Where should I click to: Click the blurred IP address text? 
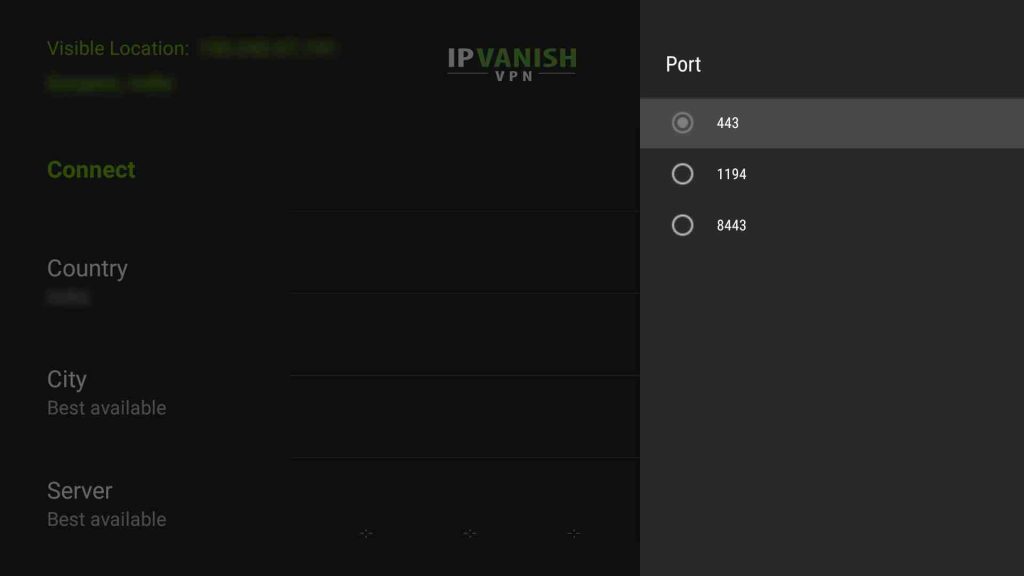267,48
